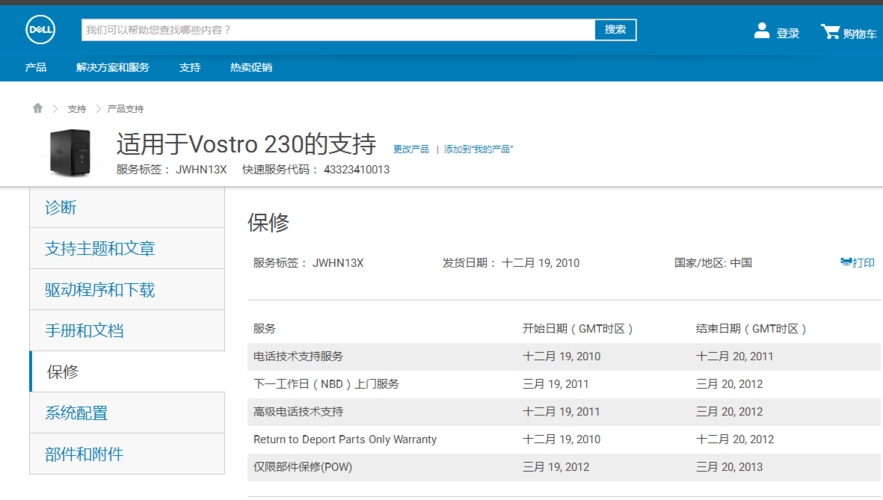This screenshot has width=883, height=500.
Task: Open the 产品 menu in navigation bar
Action: (36, 68)
